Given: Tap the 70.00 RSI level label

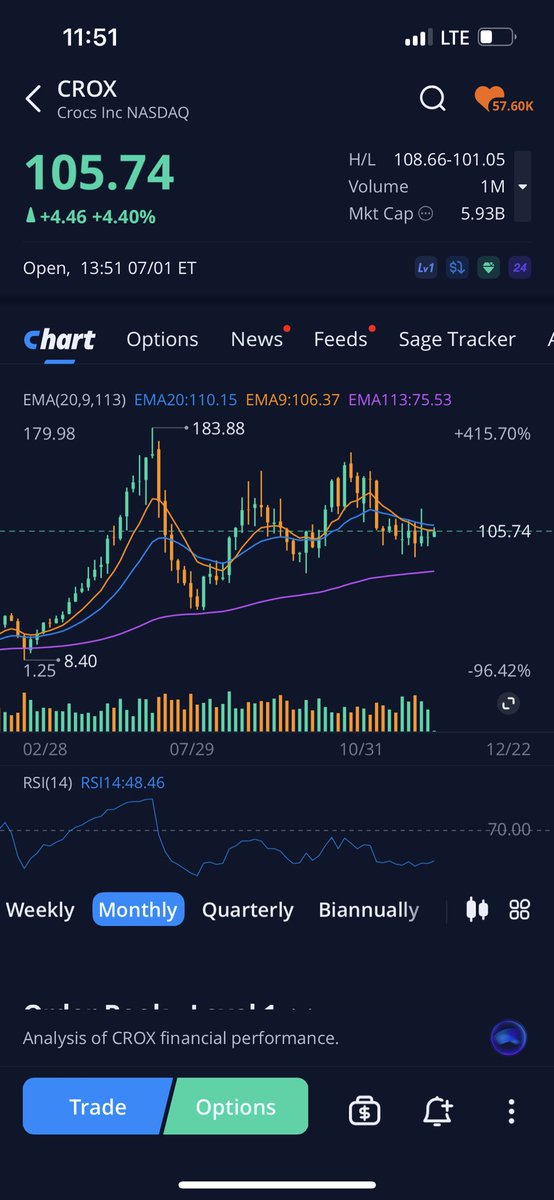Looking at the screenshot, I should pyautogui.click(x=507, y=829).
